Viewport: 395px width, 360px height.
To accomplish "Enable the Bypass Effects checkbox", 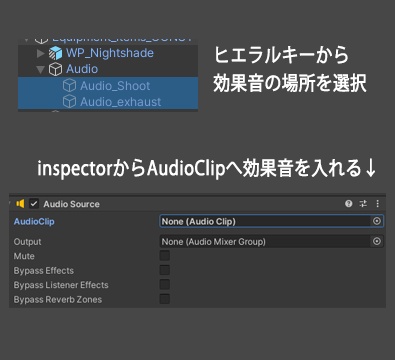I will point(165,270).
